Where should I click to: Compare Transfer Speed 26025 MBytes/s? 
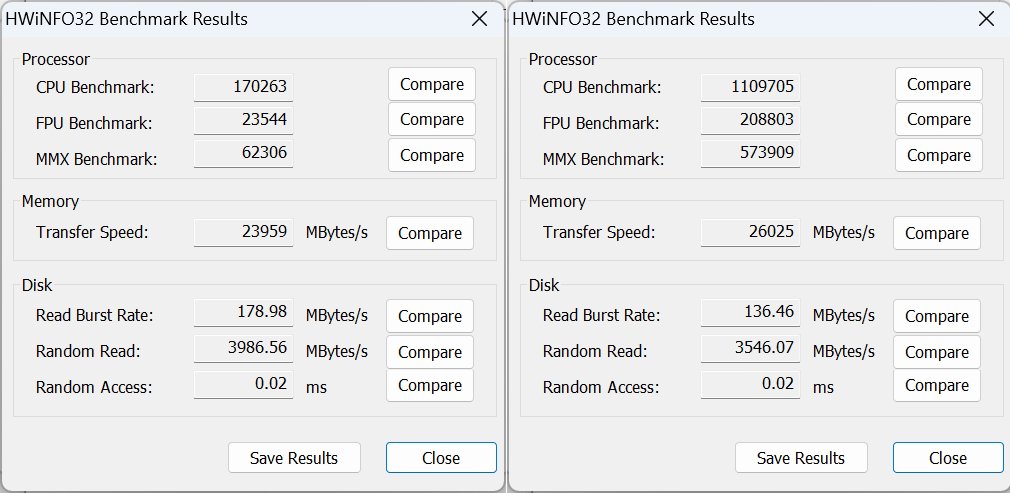(x=937, y=233)
